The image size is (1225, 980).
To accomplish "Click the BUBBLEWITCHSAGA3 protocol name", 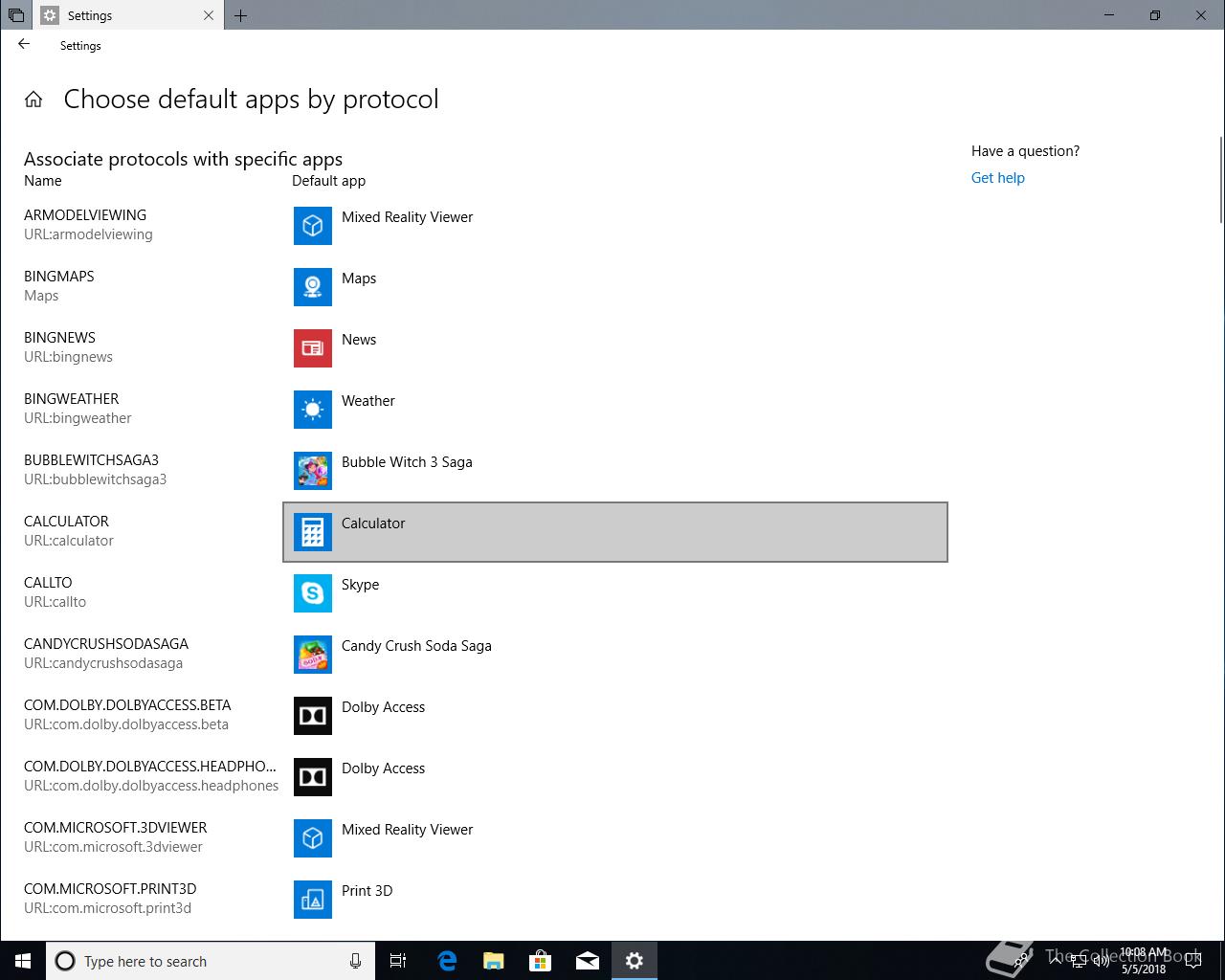I will point(91,460).
